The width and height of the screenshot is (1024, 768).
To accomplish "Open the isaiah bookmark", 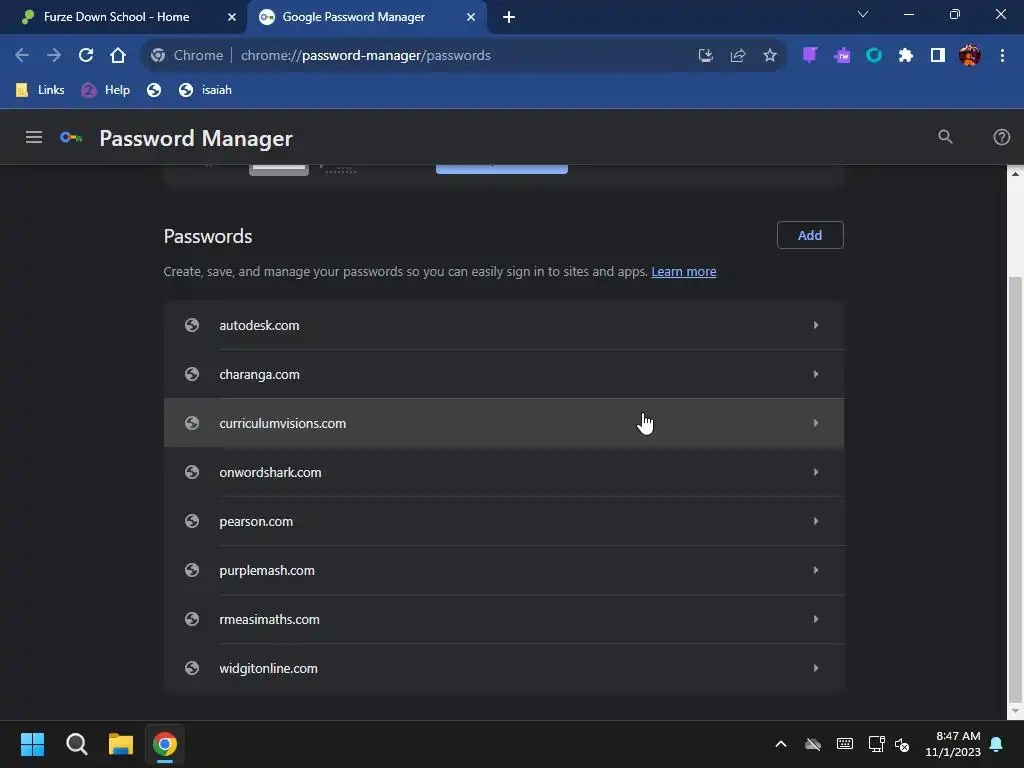I will click(x=205, y=90).
